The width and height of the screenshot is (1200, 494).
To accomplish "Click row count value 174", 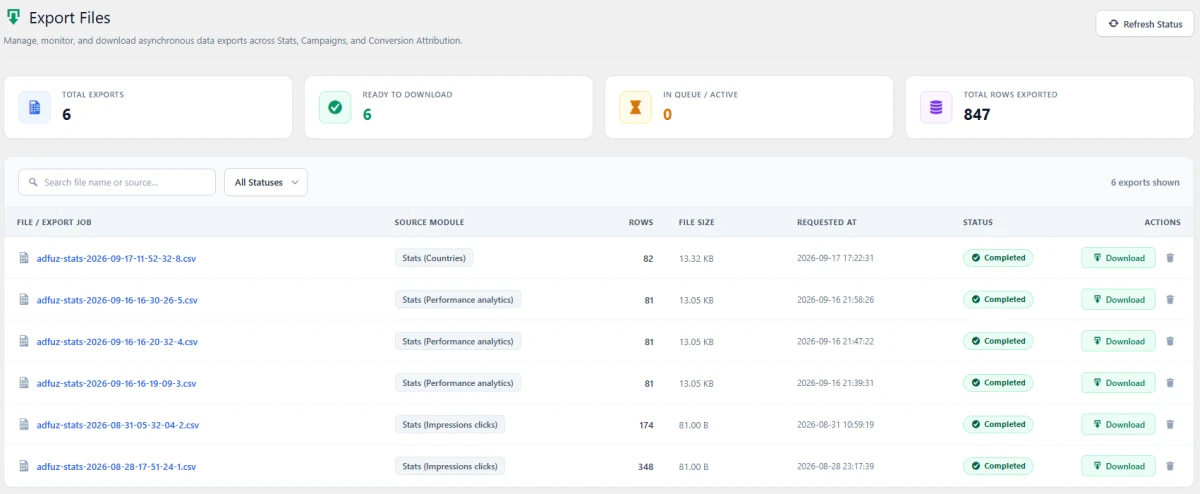I will 646,425.
